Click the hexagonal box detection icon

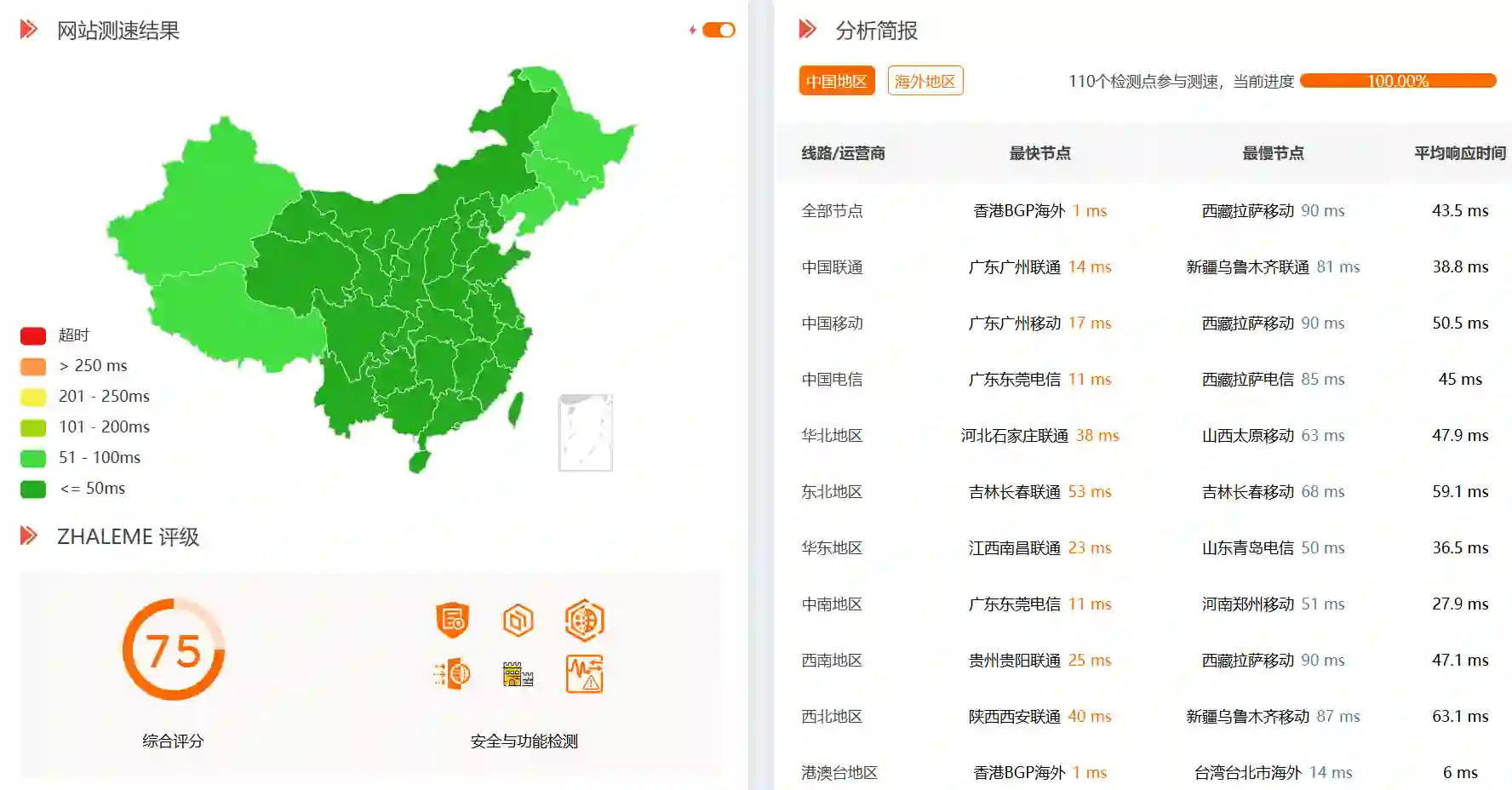(518, 620)
